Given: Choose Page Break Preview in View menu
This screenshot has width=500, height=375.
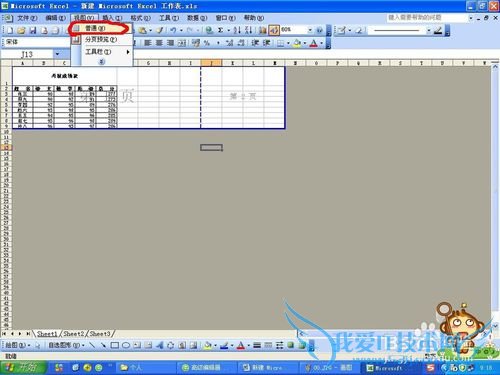Looking at the screenshot, I should coord(101,40).
